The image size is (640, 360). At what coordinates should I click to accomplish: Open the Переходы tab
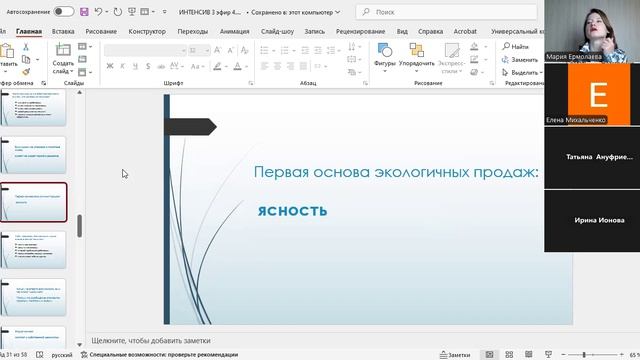pyautogui.click(x=193, y=31)
